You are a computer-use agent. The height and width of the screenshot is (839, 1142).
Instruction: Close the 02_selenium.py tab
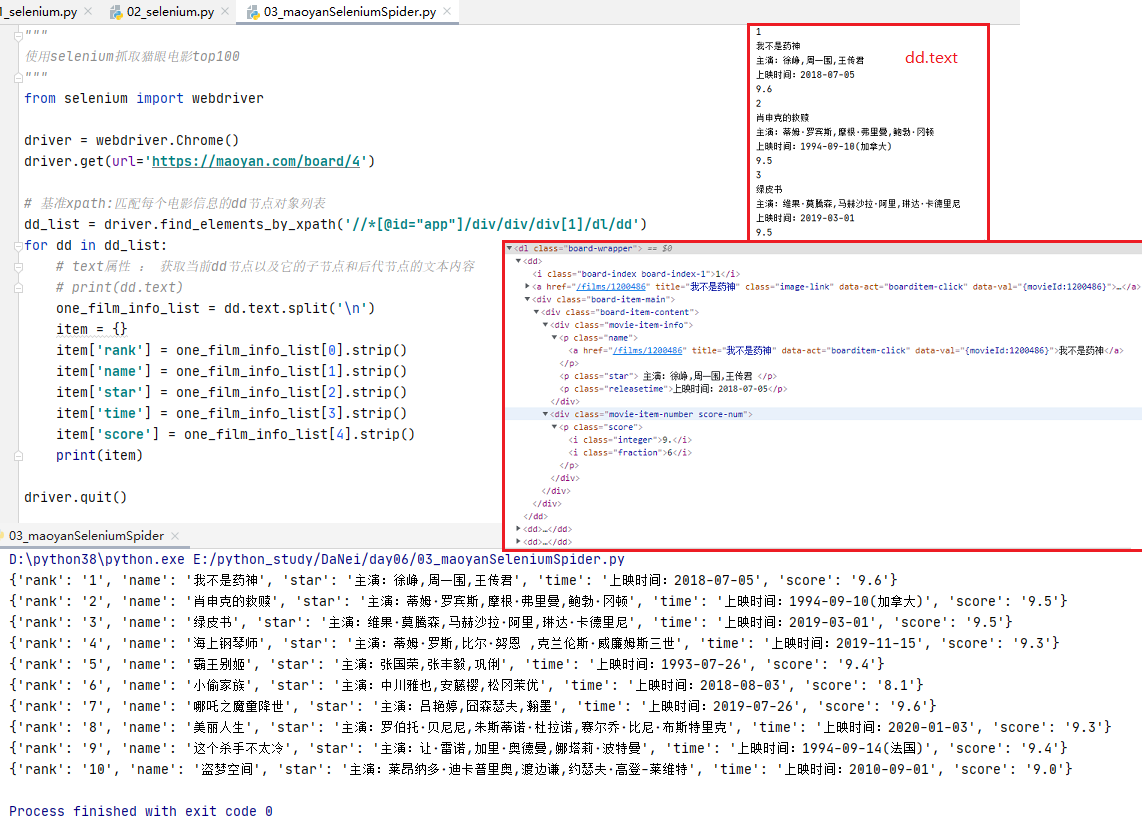(225, 12)
